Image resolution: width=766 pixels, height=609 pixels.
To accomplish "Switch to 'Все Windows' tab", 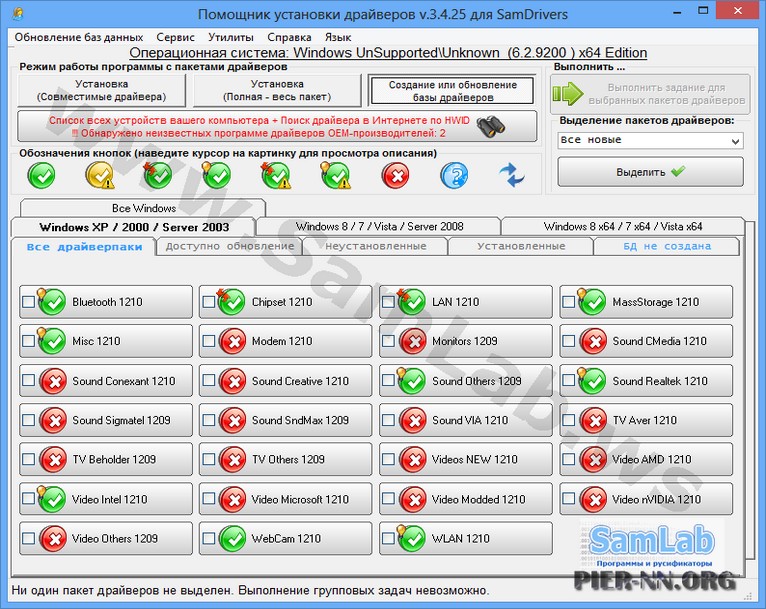I will (143, 208).
